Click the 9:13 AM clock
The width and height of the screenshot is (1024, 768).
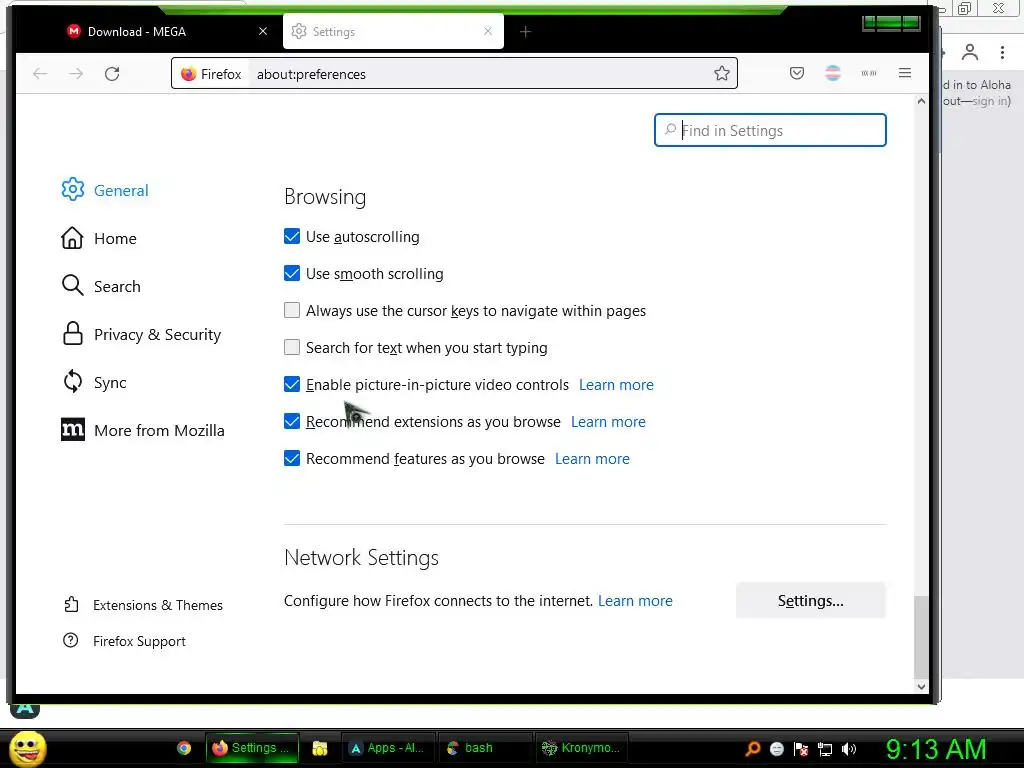(935, 749)
